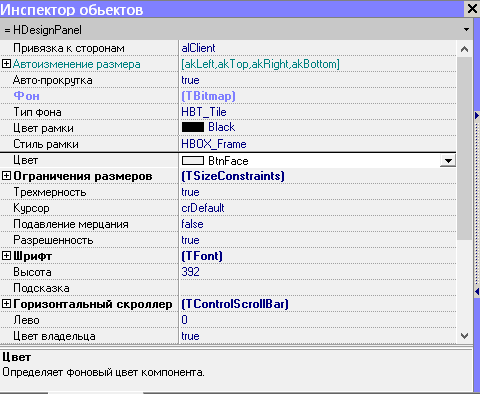The width and height of the screenshot is (480, 394).
Task: Select the Высота property
Action: [32, 272]
